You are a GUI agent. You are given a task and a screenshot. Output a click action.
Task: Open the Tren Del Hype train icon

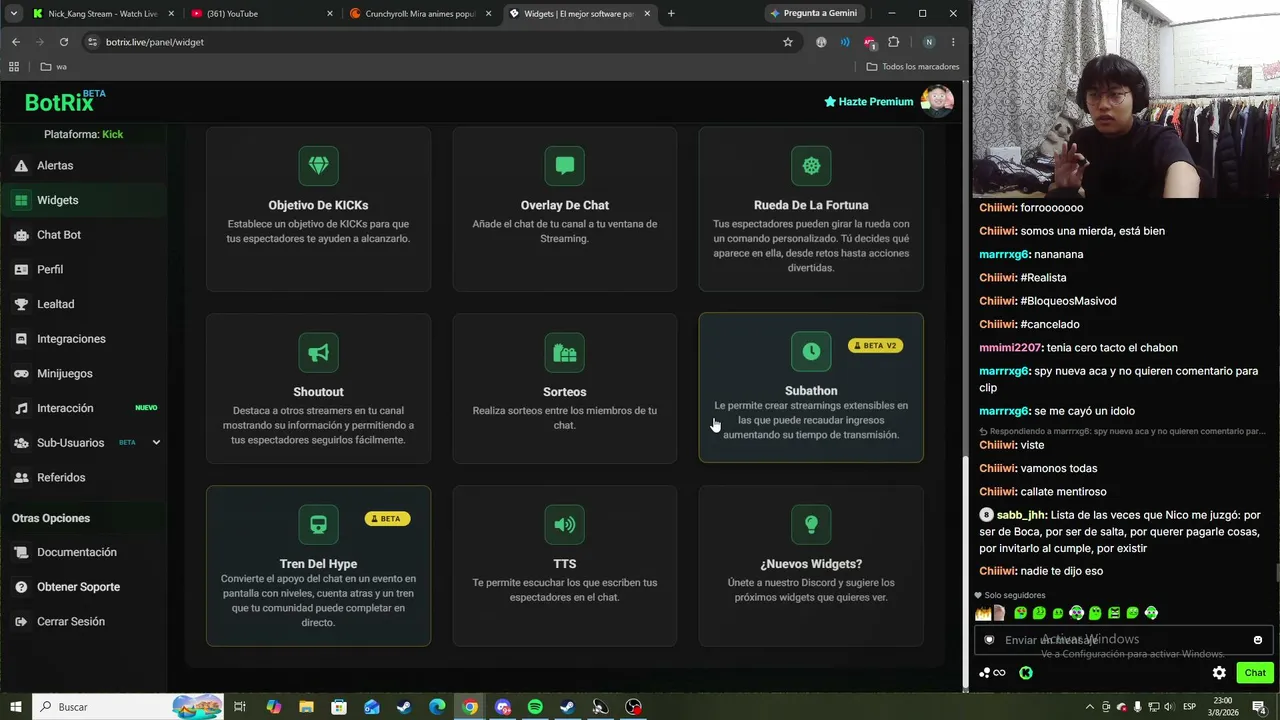point(318,525)
